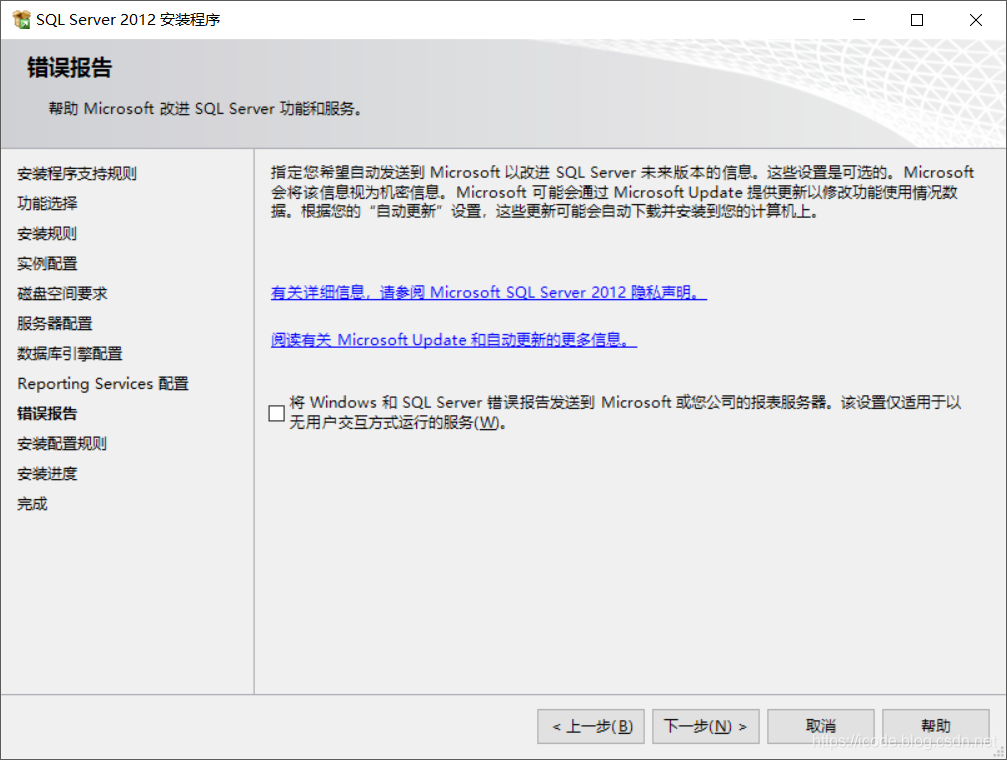Image resolution: width=1007 pixels, height=760 pixels.
Task: Click the 错误报告 page heading
Action: click(69, 67)
